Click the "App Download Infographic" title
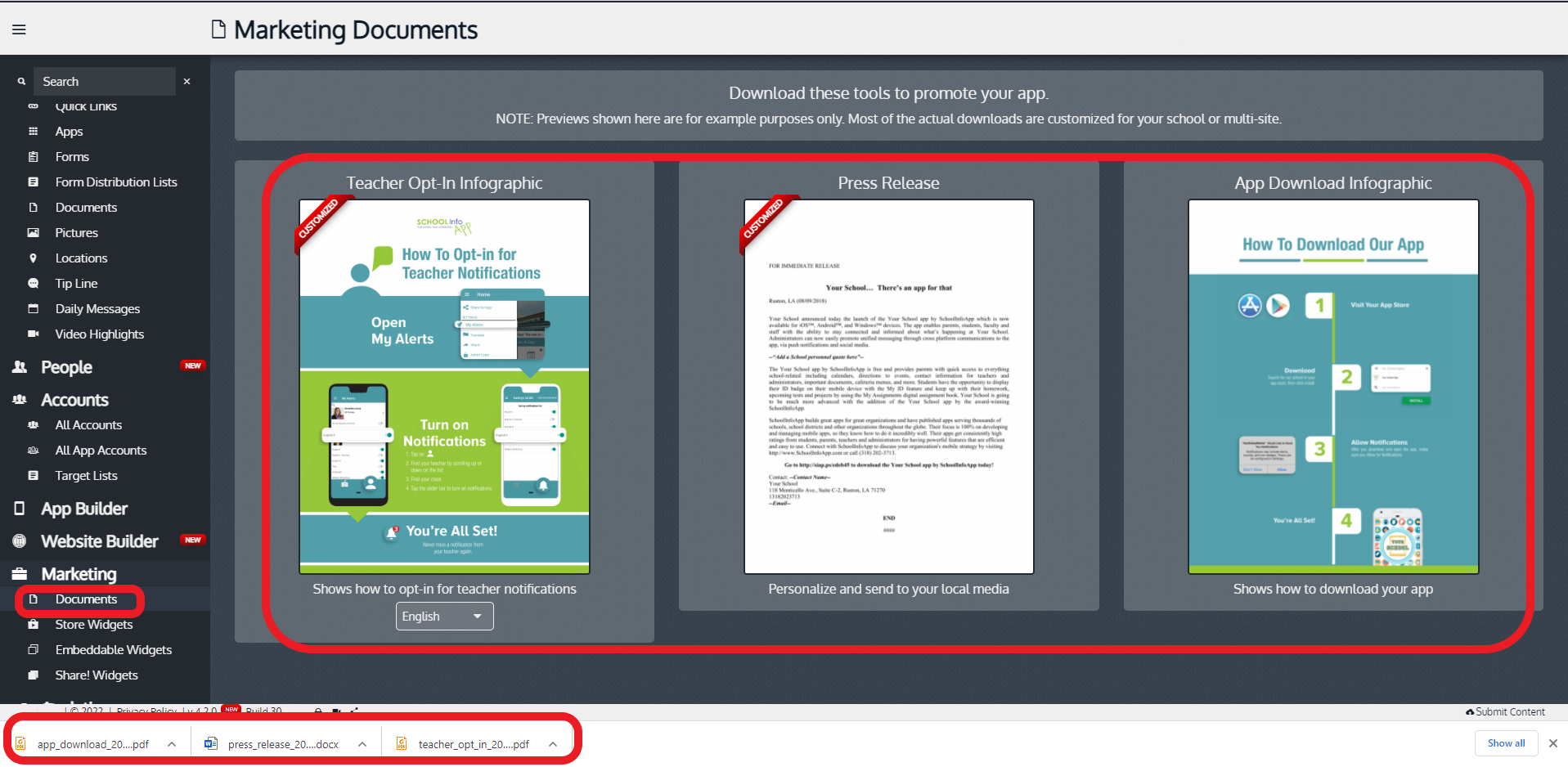Viewport: 1568px width, 767px height. 1333,183
